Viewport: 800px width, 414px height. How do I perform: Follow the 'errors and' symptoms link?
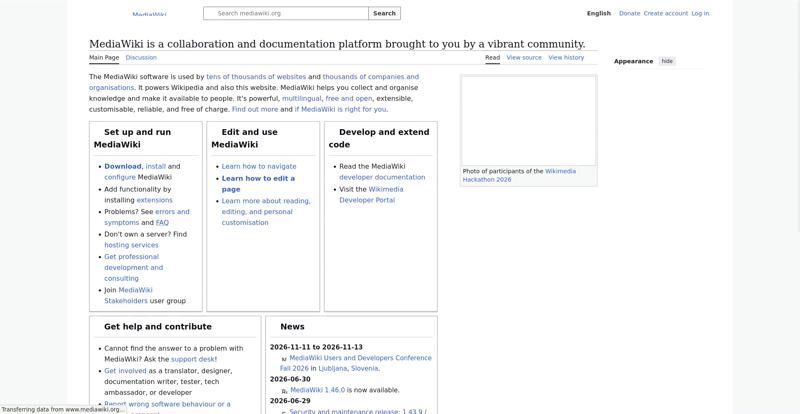(172, 211)
